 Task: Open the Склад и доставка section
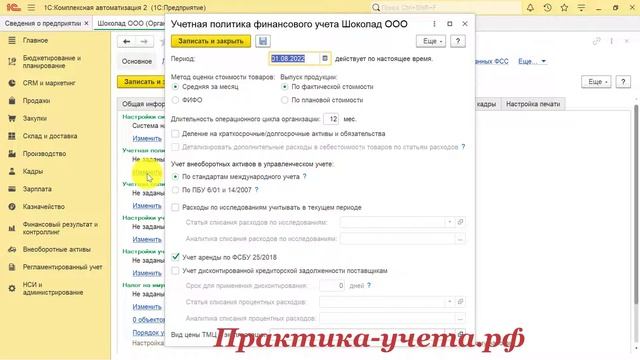(49, 136)
